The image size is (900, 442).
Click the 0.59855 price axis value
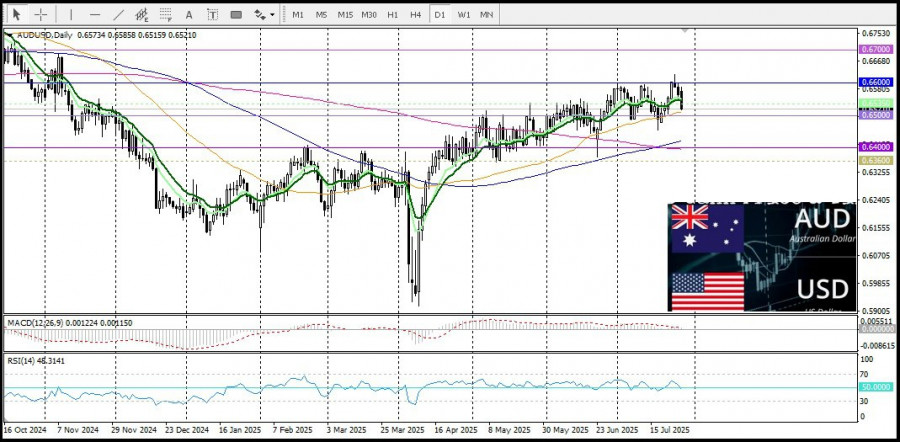[x=876, y=284]
